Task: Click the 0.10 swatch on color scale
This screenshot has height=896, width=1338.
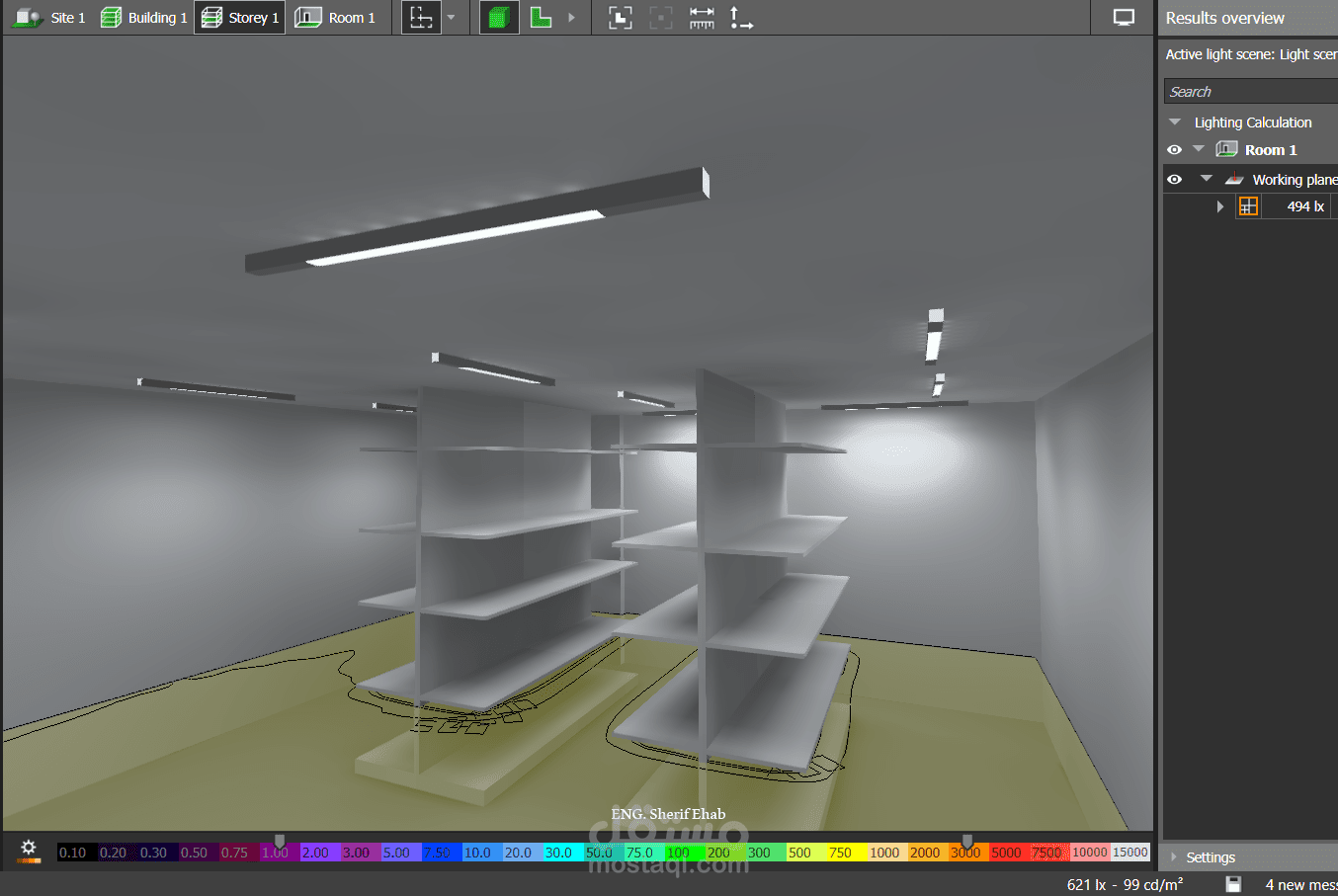Action: tap(77, 853)
